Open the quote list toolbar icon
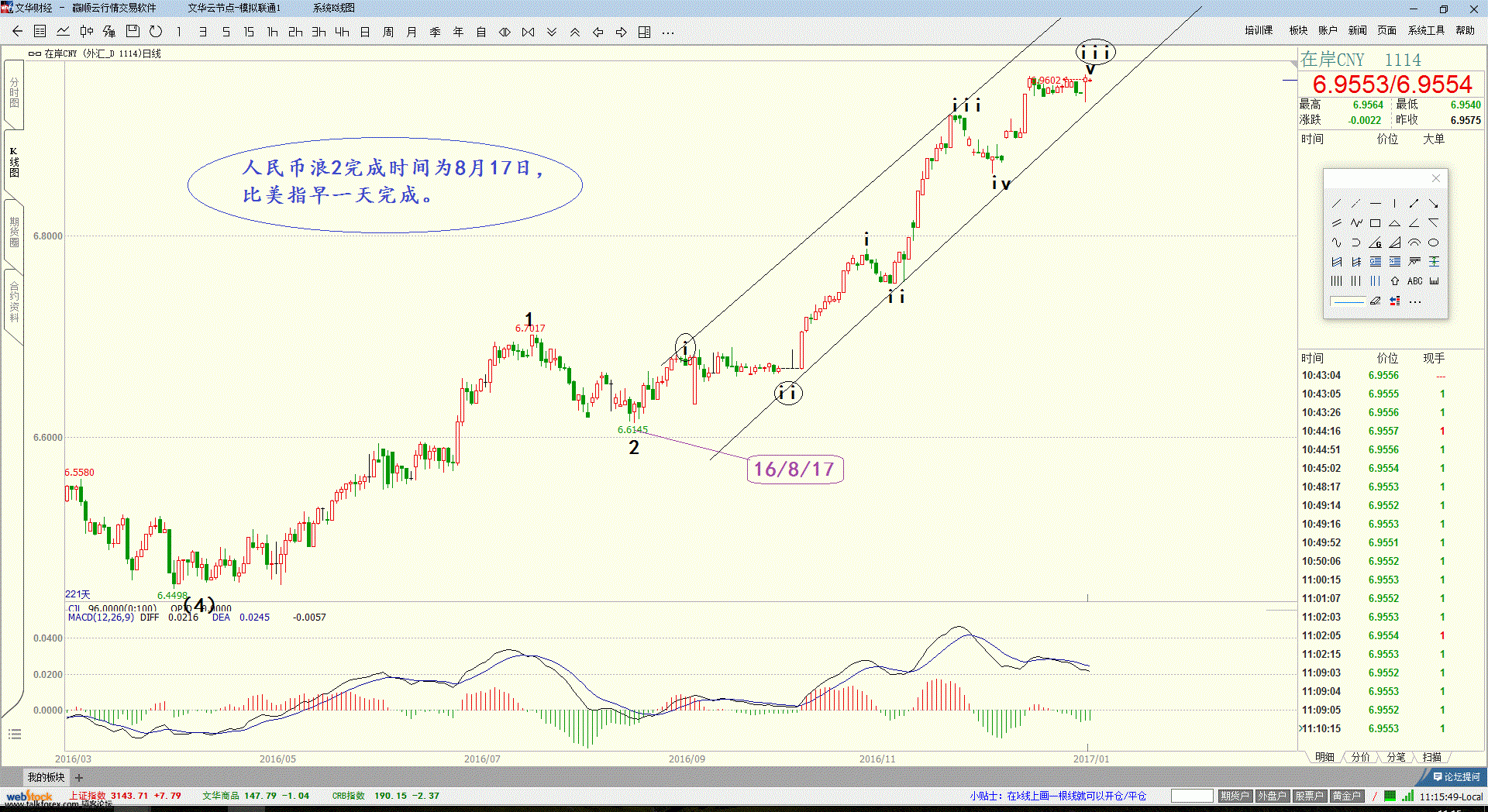 (x=40, y=32)
